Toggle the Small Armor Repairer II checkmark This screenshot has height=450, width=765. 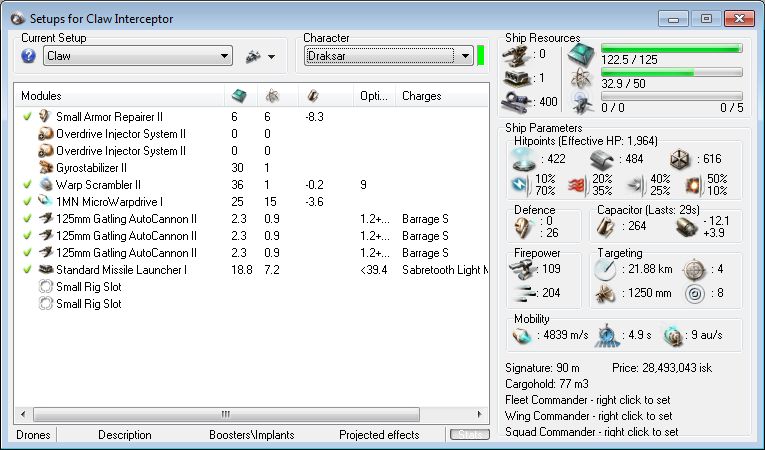[x=27, y=116]
